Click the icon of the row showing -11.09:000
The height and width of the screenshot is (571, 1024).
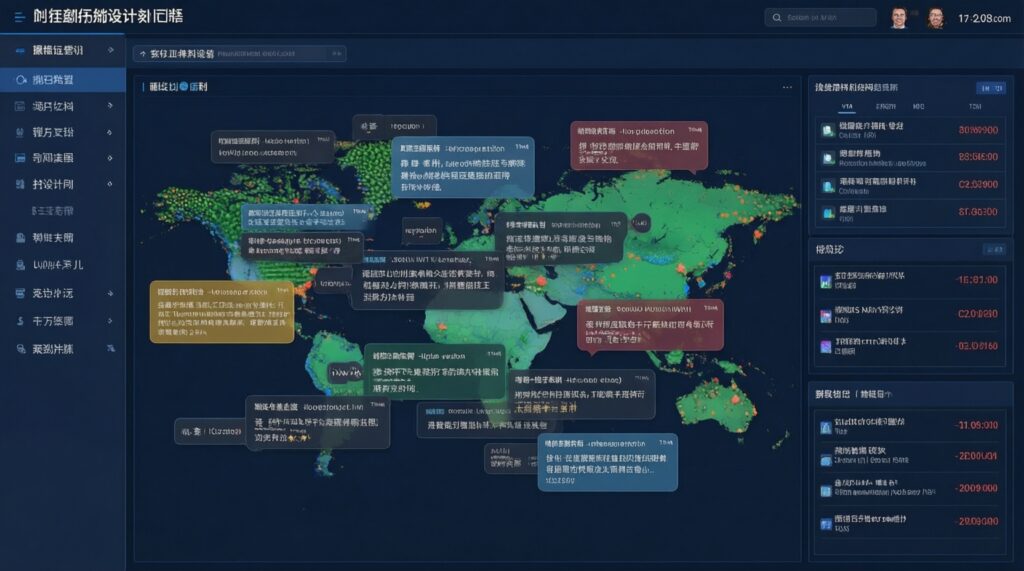pos(826,427)
